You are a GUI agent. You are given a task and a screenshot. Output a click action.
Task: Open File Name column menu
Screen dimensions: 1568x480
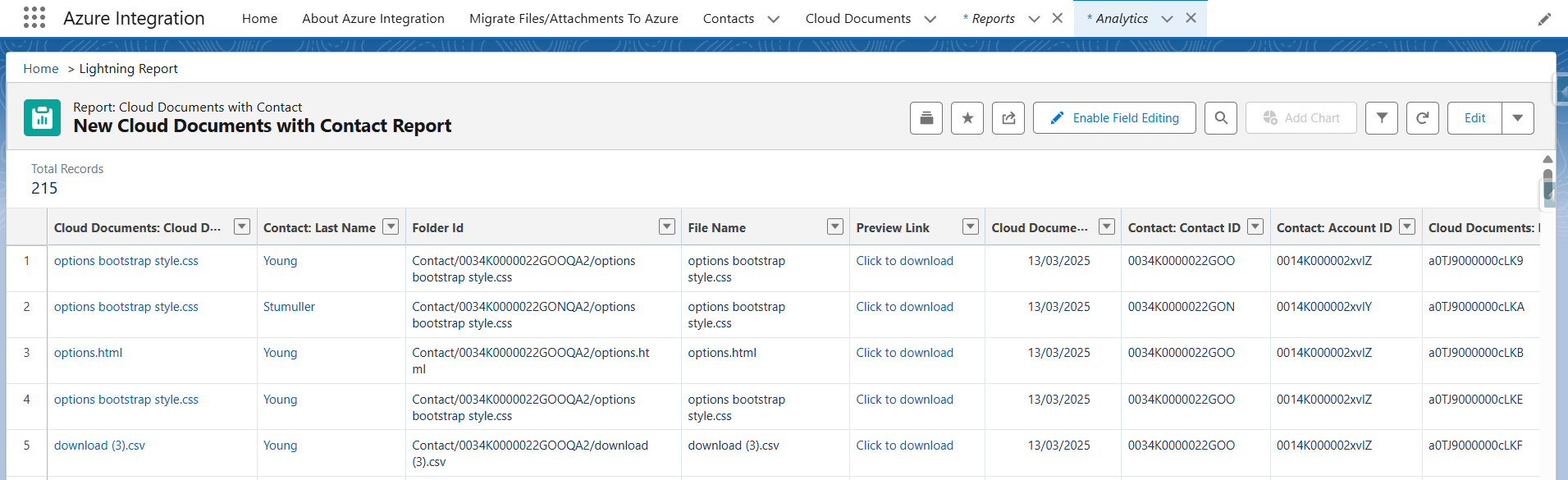[x=835, y=226]
